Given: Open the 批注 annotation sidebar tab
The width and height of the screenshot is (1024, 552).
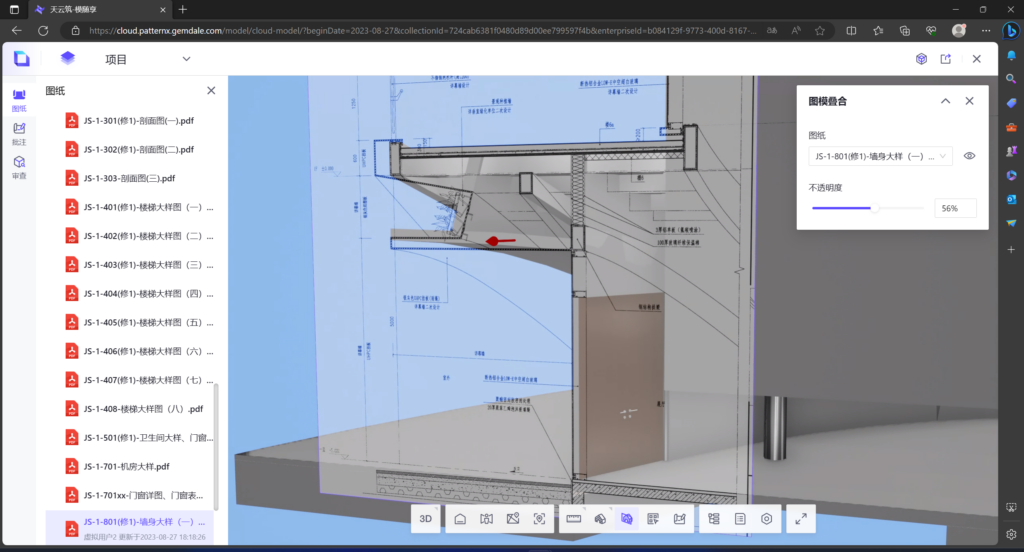Looking at the screenshot, I should (19, 133).
